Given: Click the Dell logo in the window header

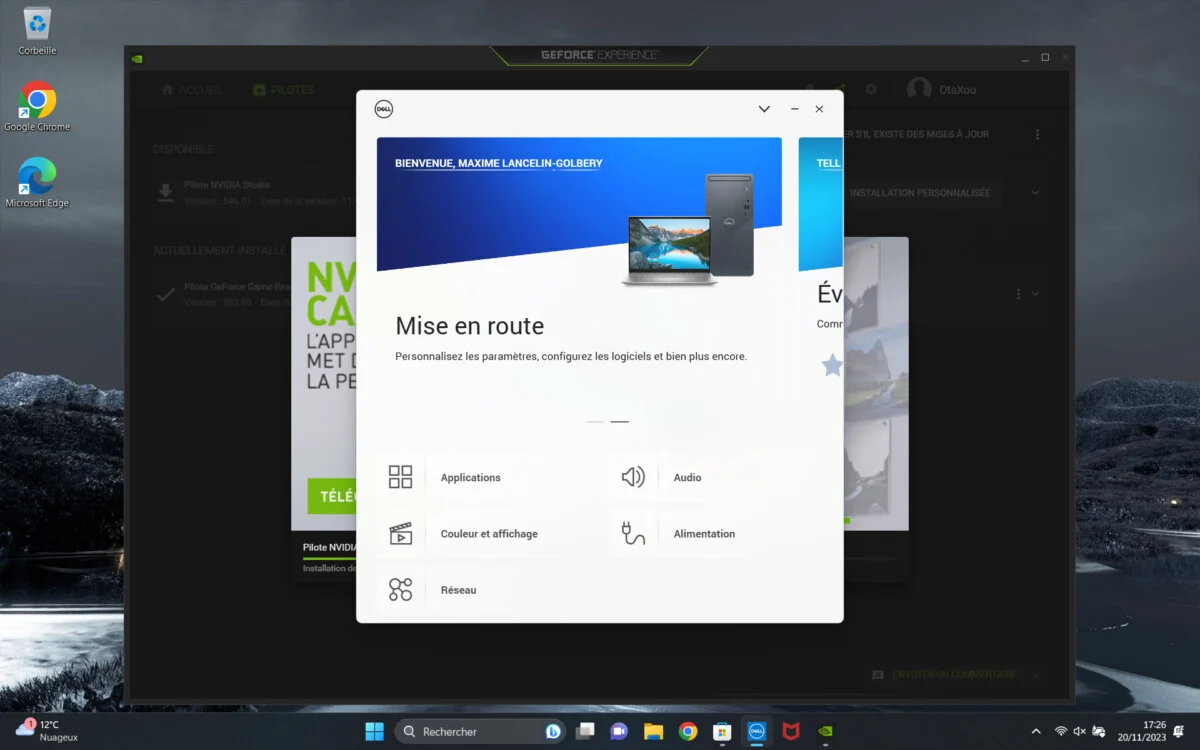Looking at the screenshot, I should [x=384, y=109].
